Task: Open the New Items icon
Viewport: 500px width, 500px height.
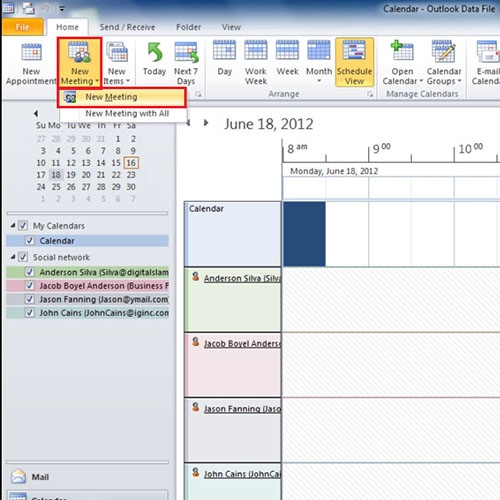Action: [x=117, y=52]
